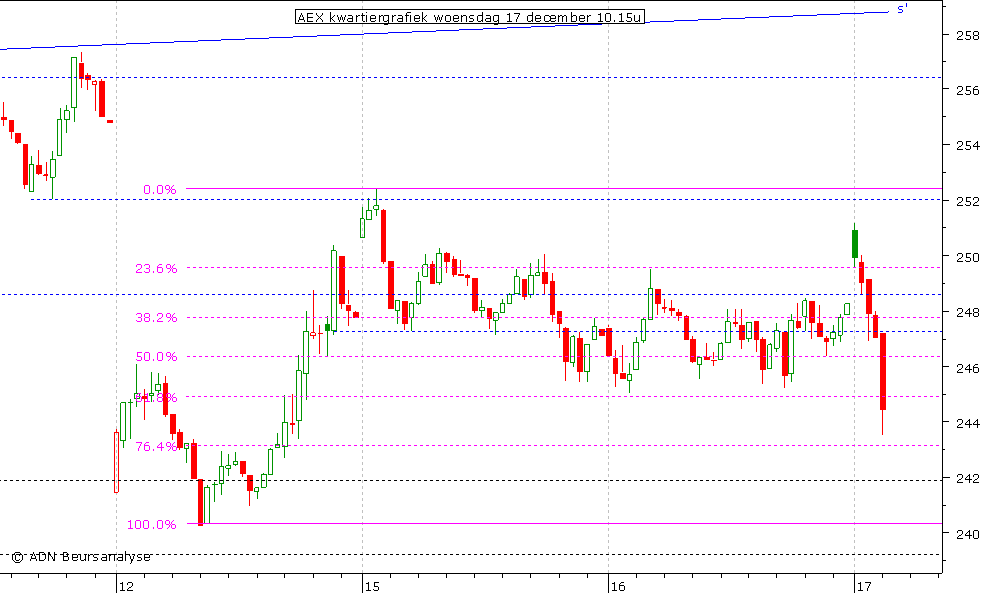Click the 242 price axis label
This screenshot has height=593, width=983.
click(x=967, y=478)
